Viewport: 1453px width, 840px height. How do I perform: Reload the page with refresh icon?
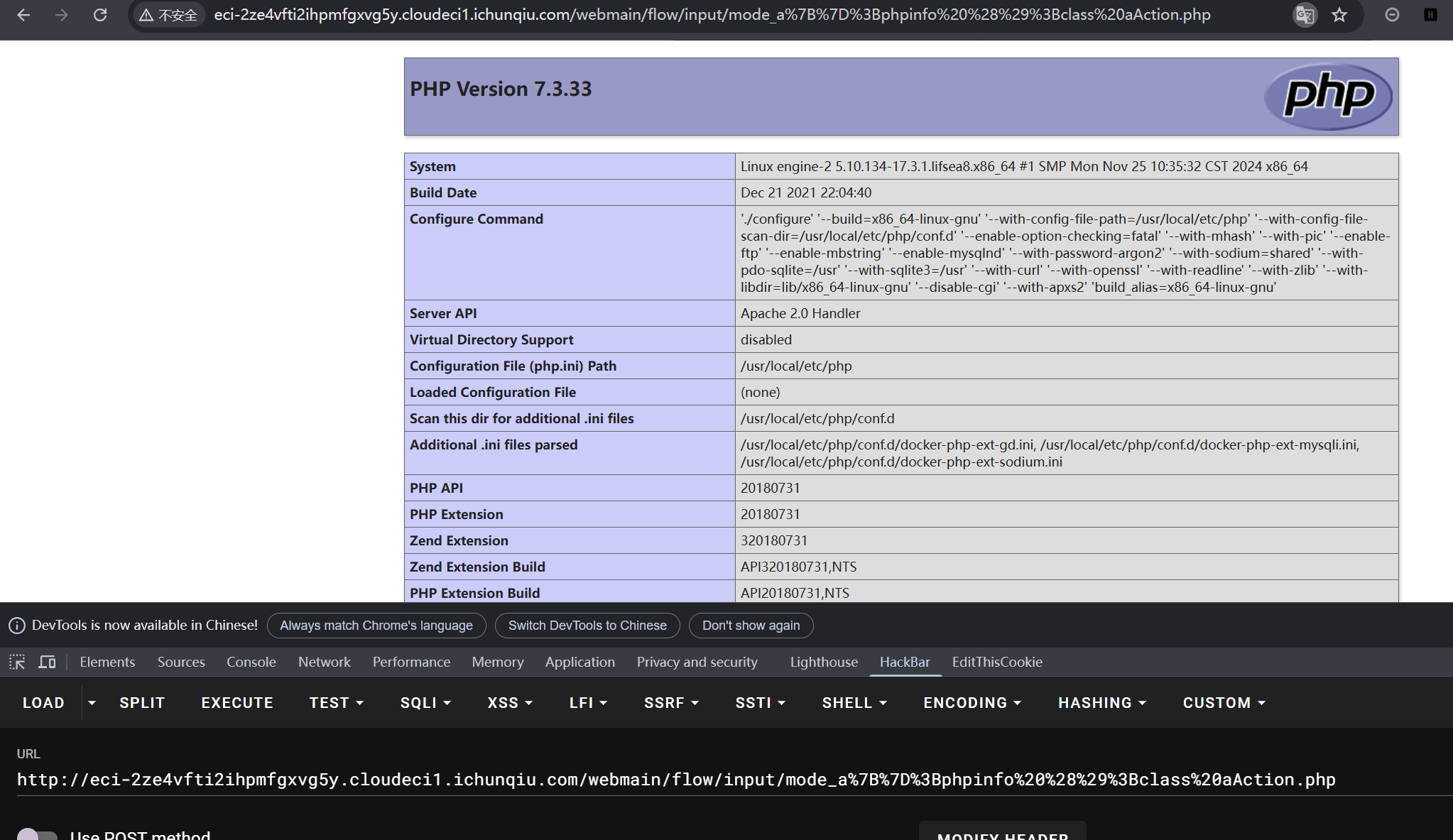pyautogui.click(x=100, y=15)
